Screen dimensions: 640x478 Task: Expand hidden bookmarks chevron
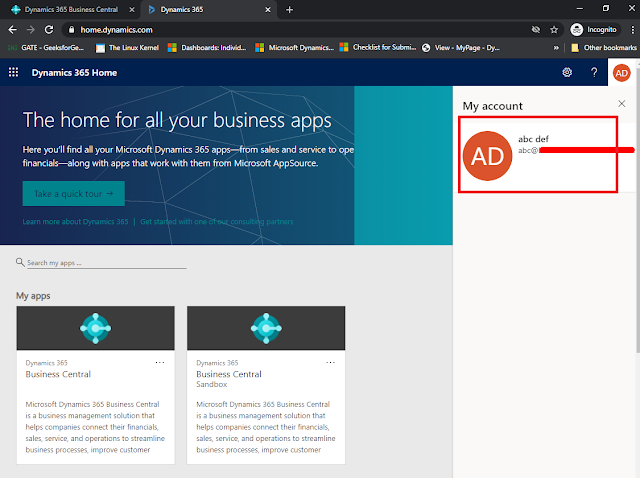[556, 48]
